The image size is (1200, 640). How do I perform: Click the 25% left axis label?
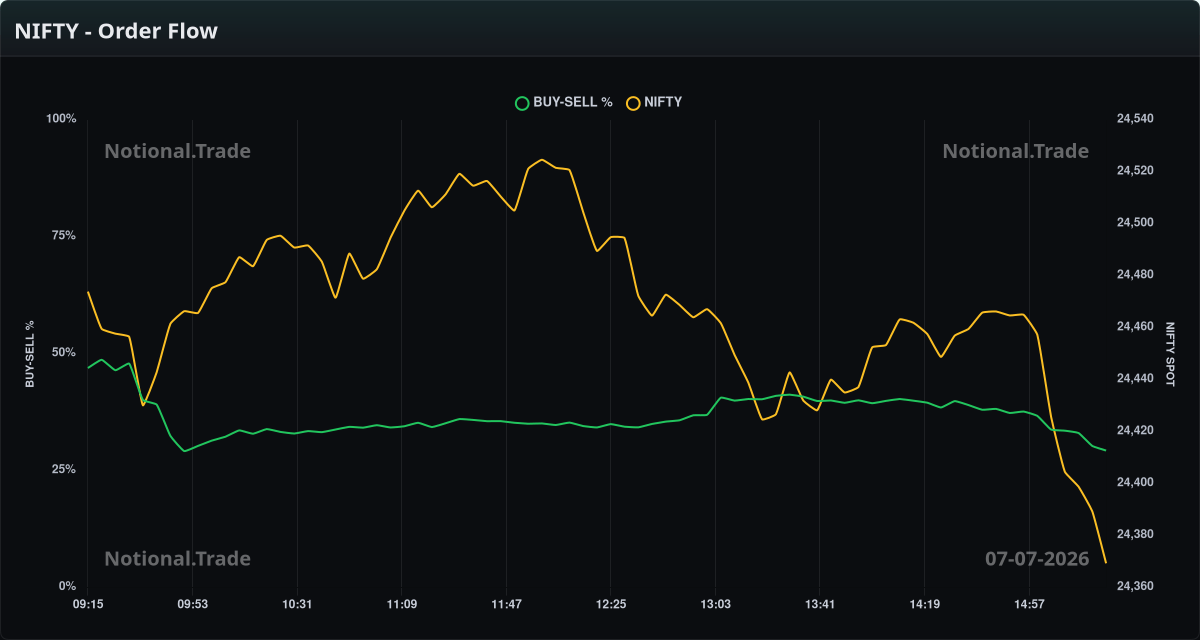pyautogui.click(x=64, y=469)
